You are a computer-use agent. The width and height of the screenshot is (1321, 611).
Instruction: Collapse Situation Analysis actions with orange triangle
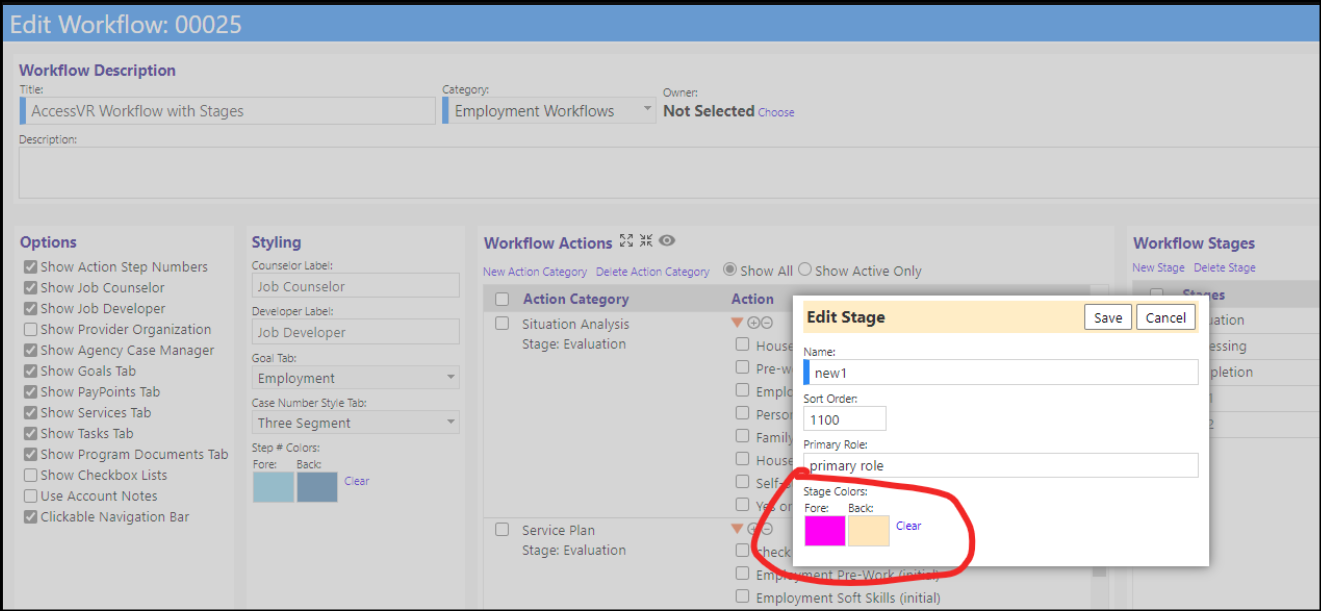[x=738, y=322]
